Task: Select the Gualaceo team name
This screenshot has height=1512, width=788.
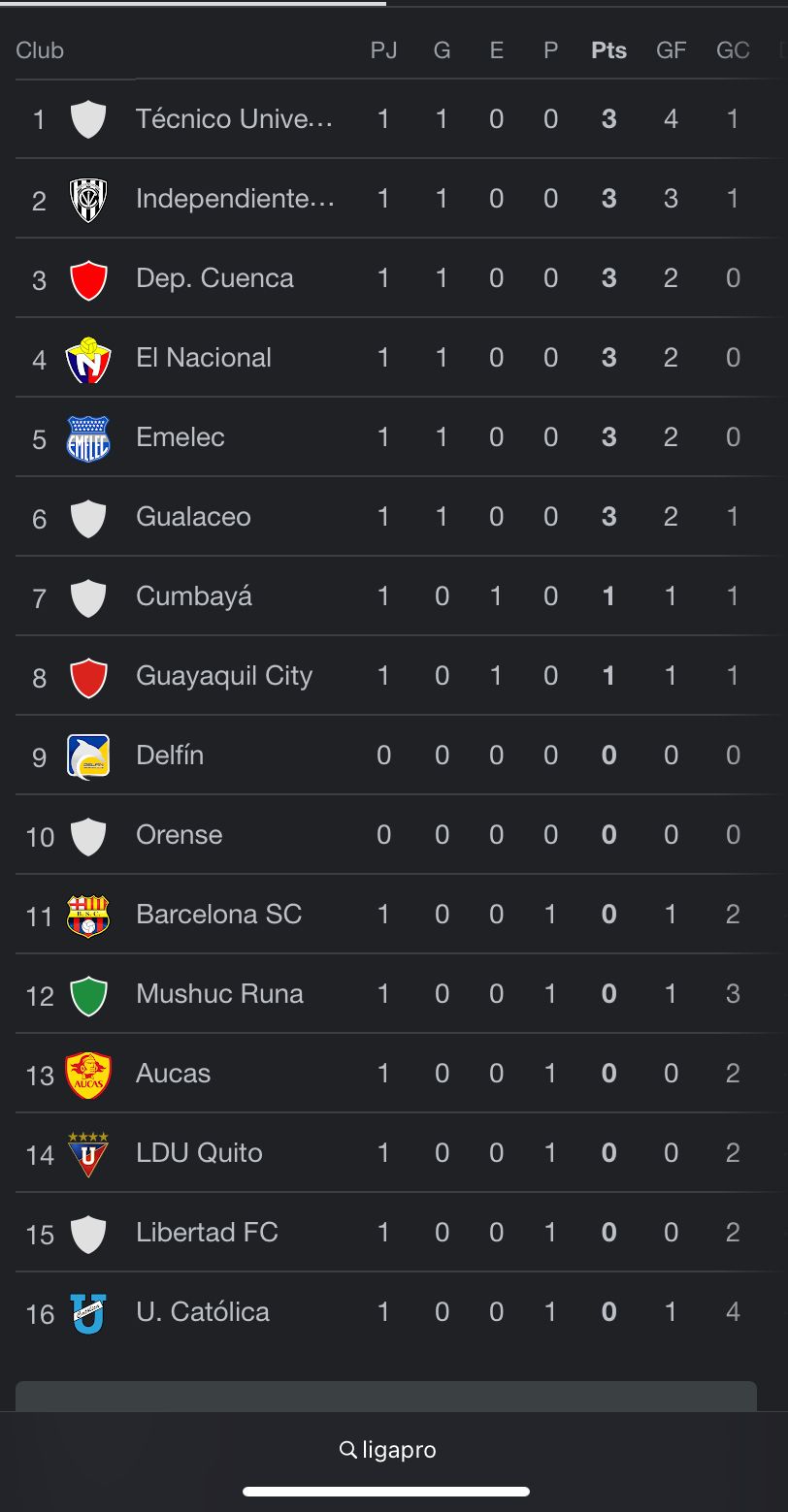Action: pos(193,517)
